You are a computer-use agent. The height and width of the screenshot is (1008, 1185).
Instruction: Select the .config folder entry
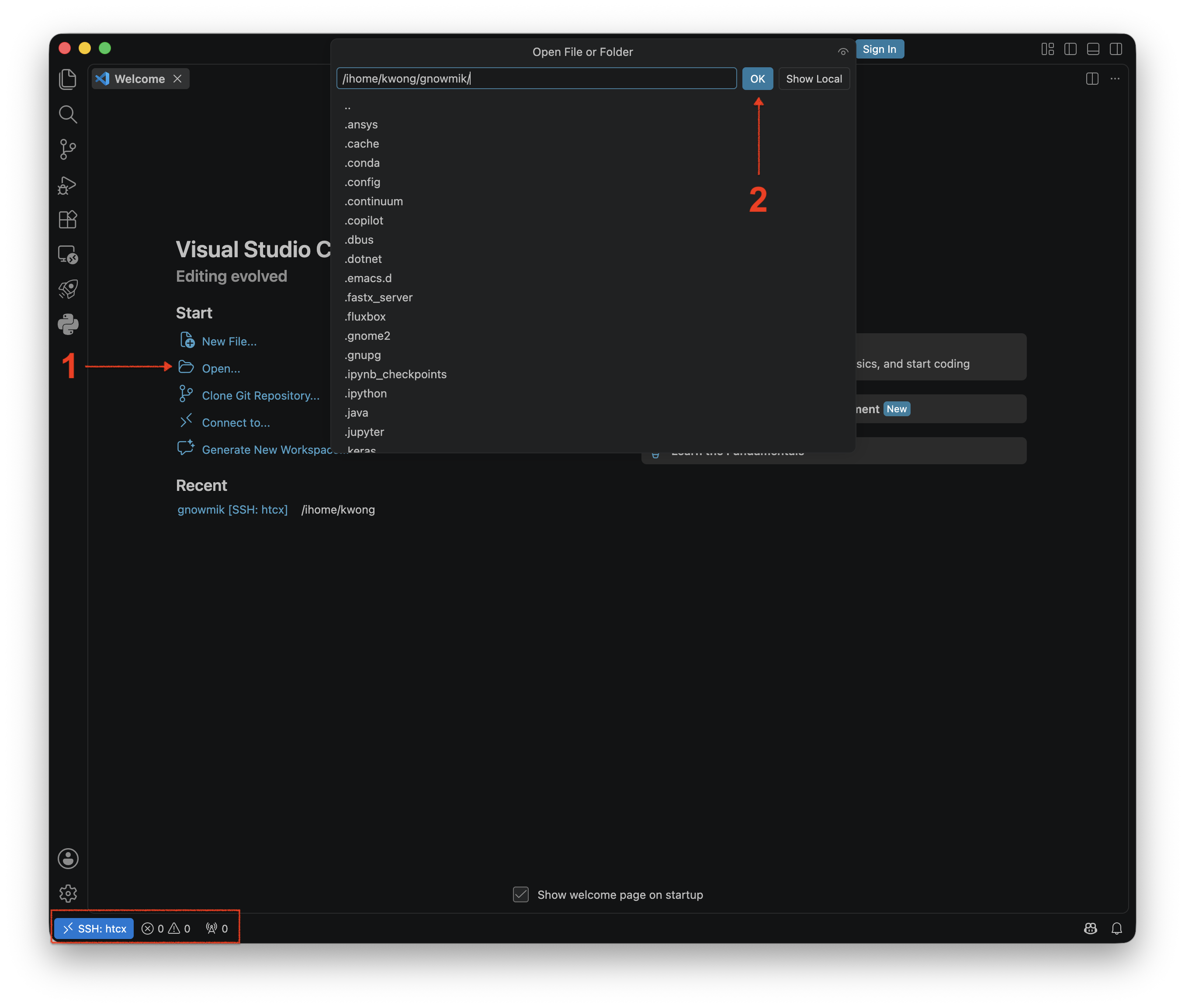(593, 182)
